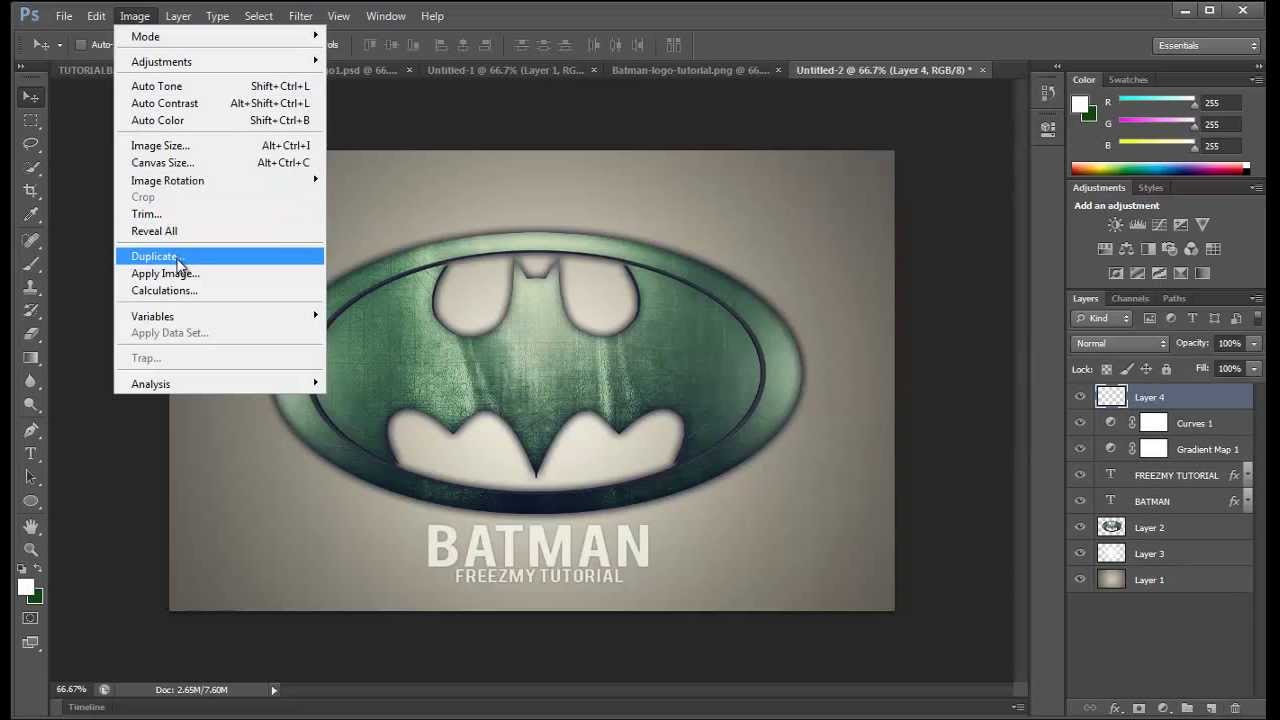Open the Essentials workspace dropdown
Viewport: 1280px width, 720px height.
[x=1206, y=45]
